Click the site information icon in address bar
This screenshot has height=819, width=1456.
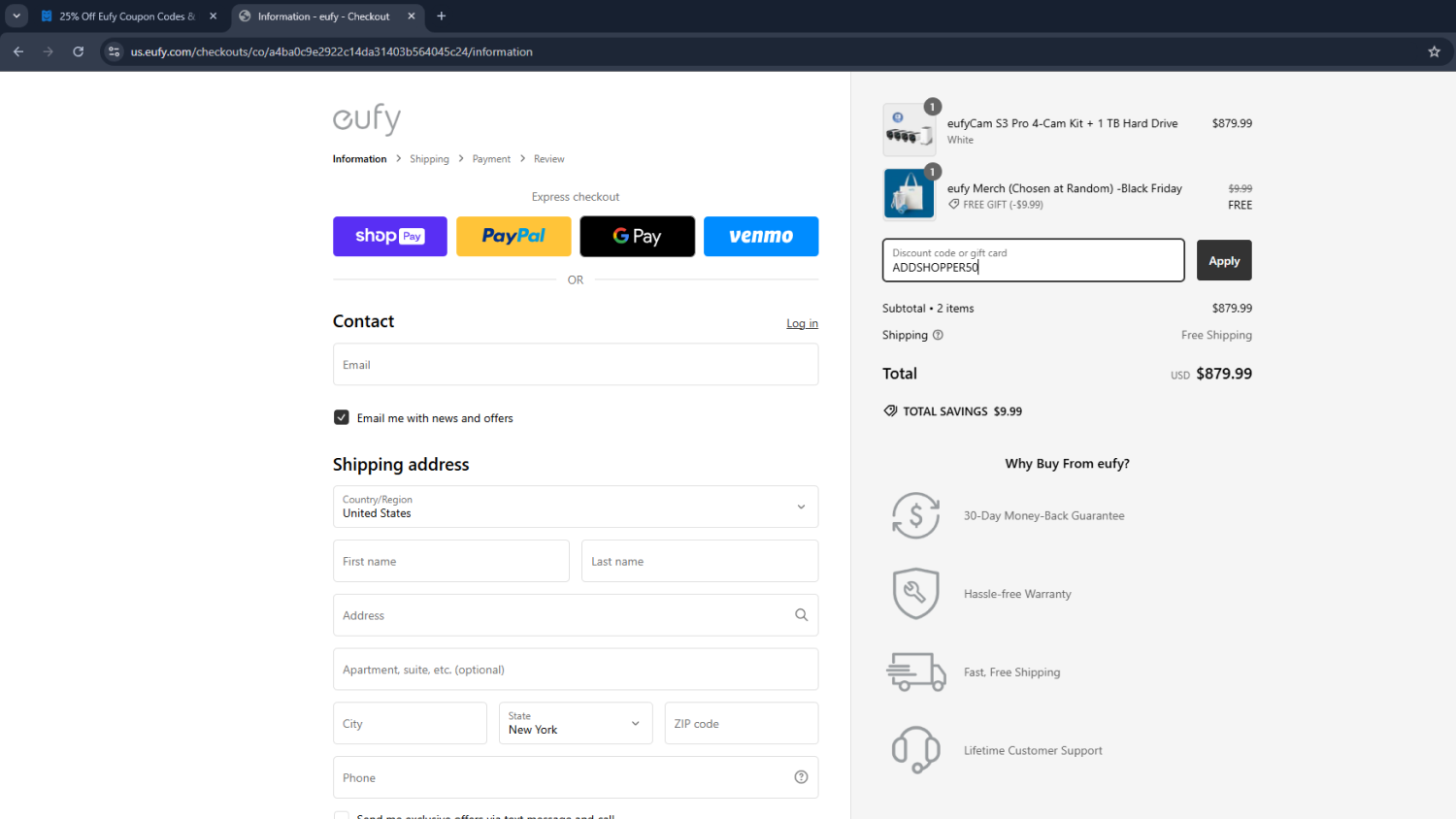click(x=115, y=51)
